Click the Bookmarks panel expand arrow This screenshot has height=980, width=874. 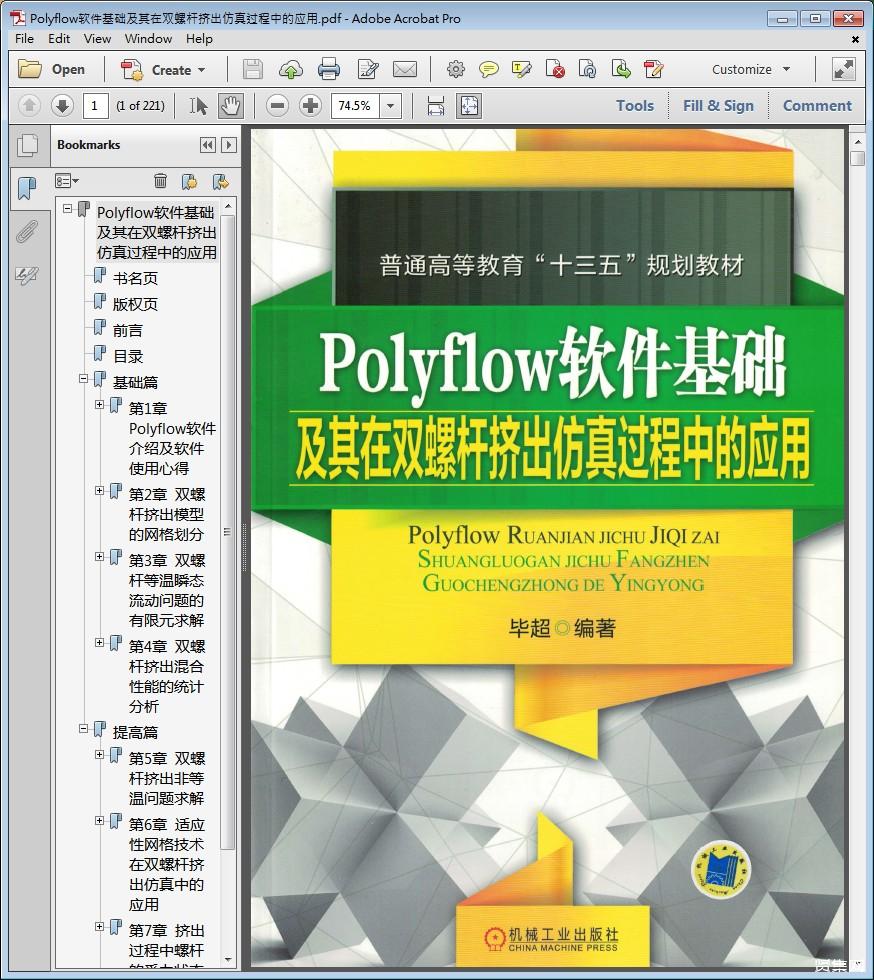[229, 145]
